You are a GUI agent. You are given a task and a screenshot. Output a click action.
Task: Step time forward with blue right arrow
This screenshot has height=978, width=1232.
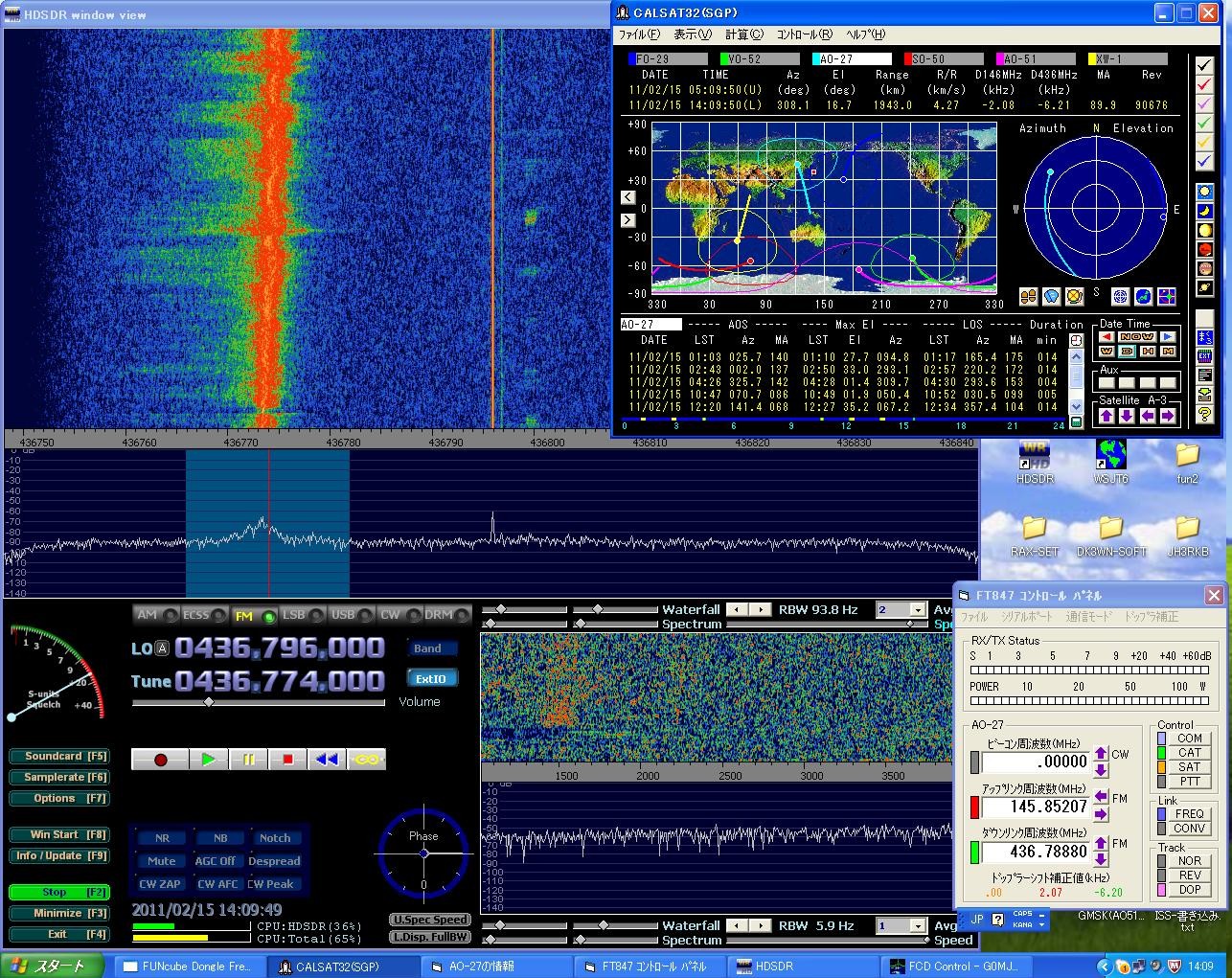coord(1168,337)
